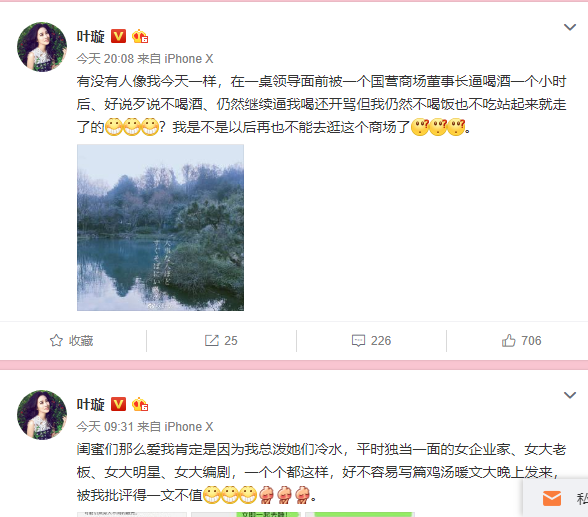Click orange V verified badge on first post

[x=118, y=36]
